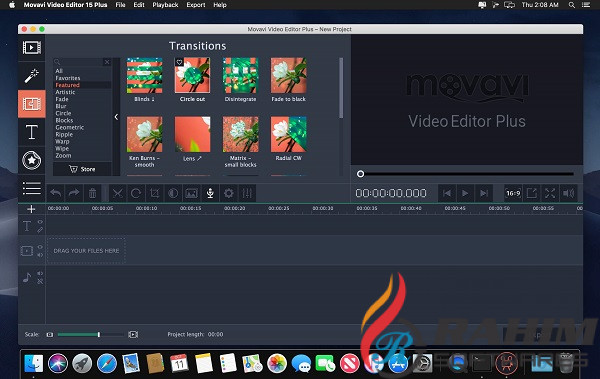The width and height of the screenshot is (600, 379).
Task: Open the Transition wizard image icon
Action: coord(191,193)
